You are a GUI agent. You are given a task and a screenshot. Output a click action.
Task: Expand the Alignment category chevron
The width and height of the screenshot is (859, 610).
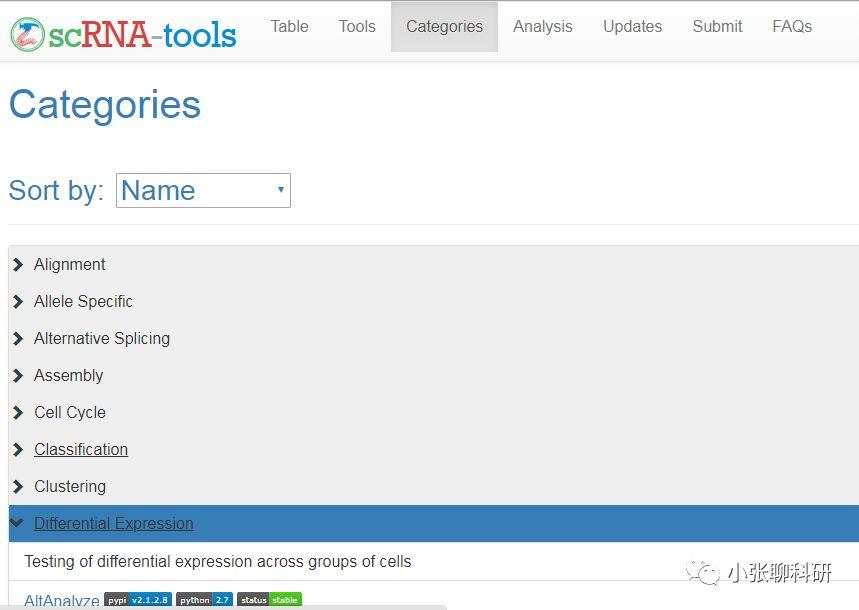(18, 265)
